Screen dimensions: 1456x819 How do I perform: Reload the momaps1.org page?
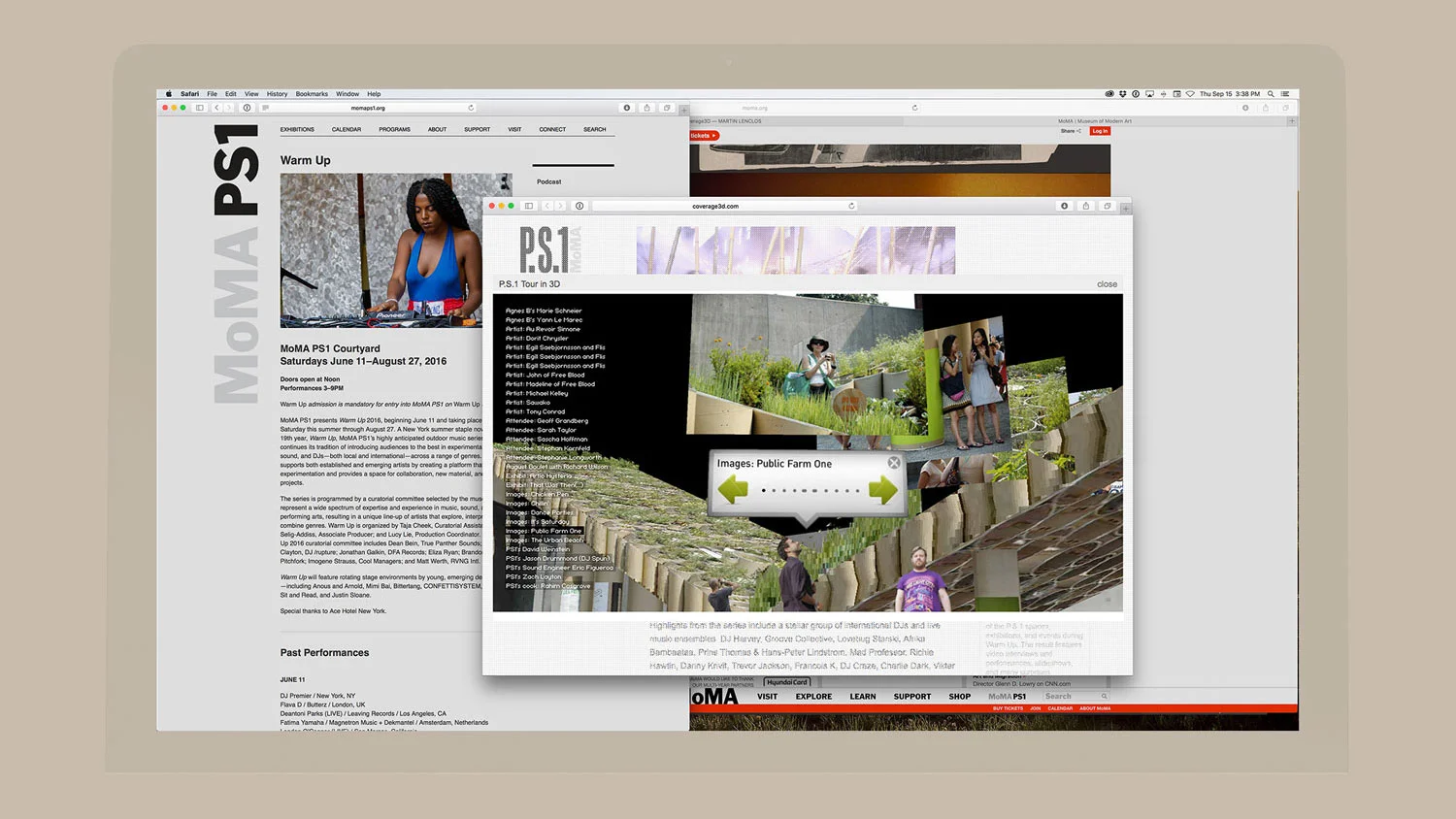tap(471, 108)
